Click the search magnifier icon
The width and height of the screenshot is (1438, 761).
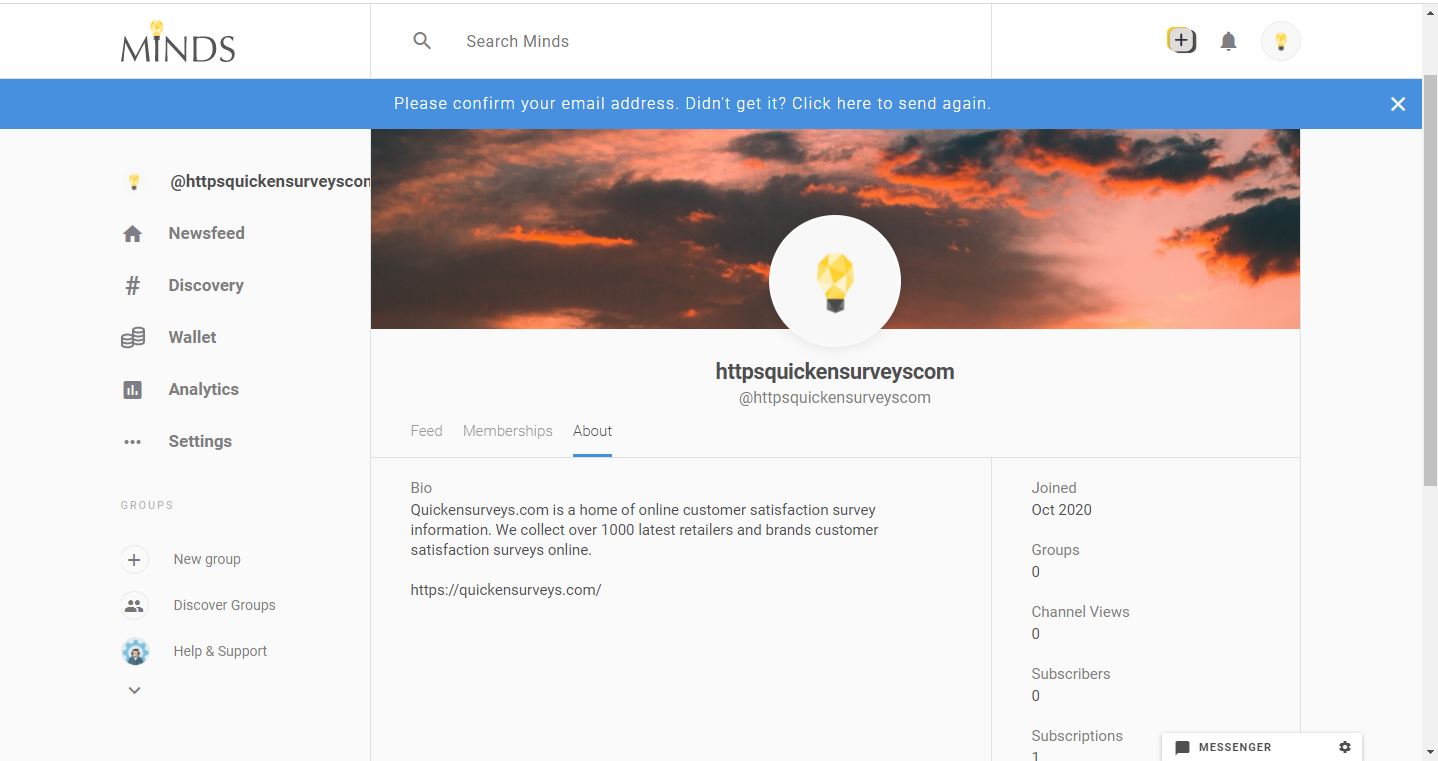422,41
